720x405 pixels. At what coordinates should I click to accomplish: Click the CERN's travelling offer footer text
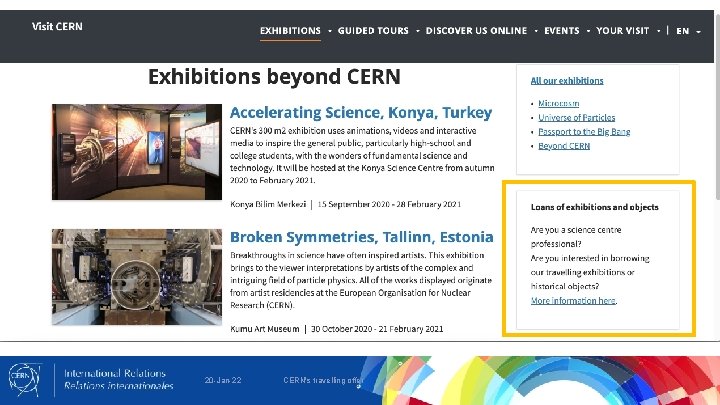click(x=324, y=380)
